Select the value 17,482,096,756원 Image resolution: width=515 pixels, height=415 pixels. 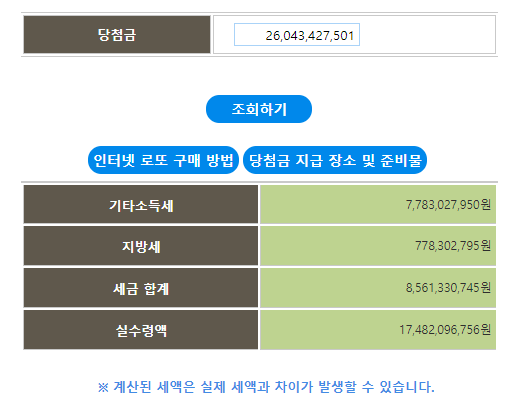[x=445, y=330]
